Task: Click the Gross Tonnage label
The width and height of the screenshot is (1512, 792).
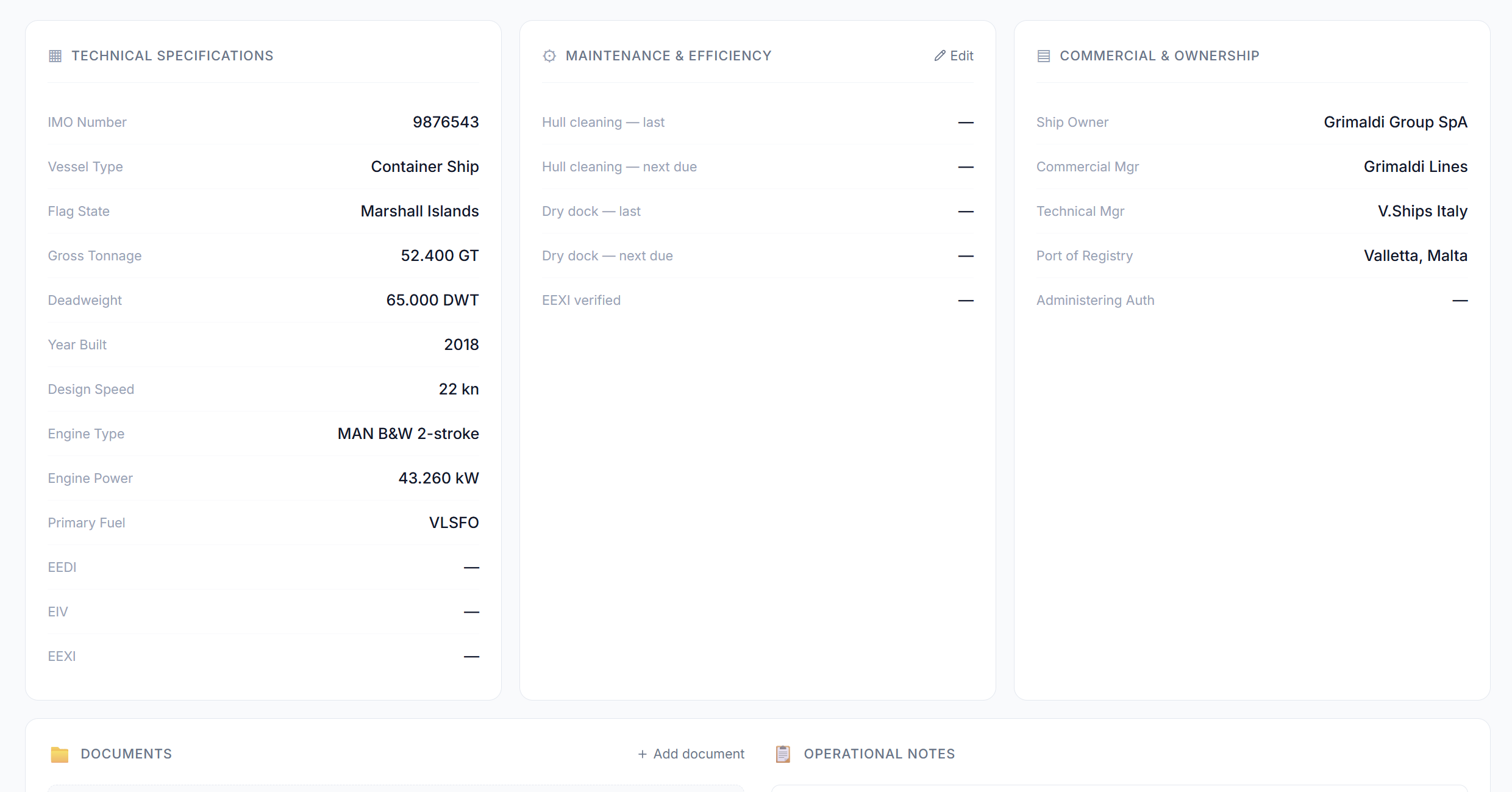Action: (94, 255)
